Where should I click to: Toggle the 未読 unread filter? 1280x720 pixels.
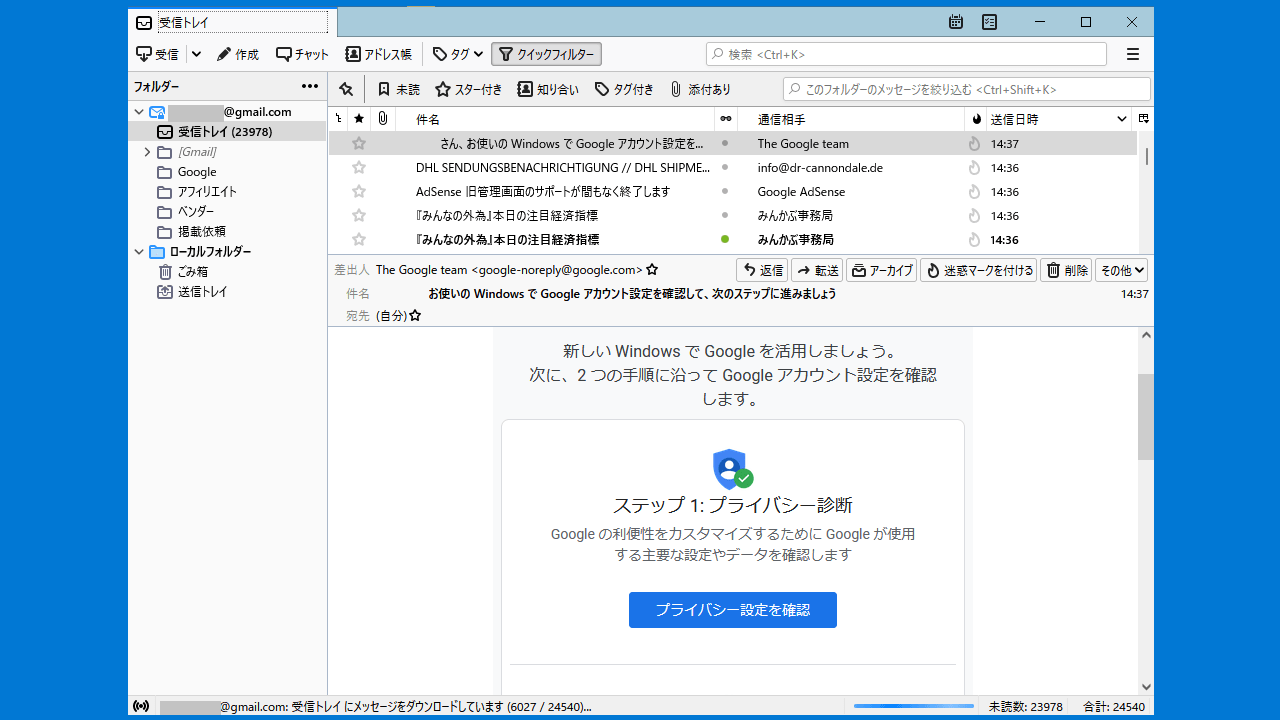click(398, 89)
